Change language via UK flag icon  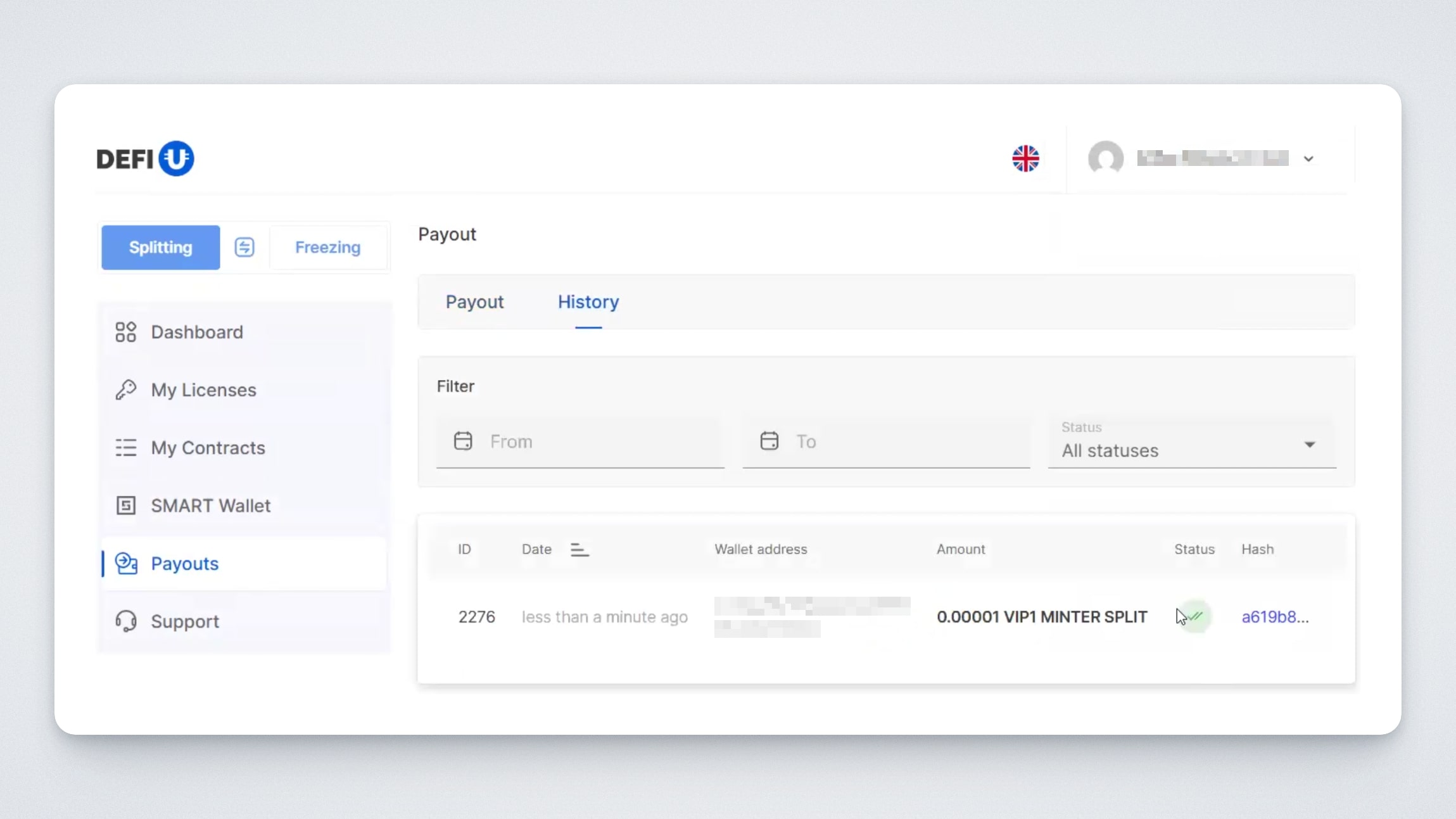1025,158
